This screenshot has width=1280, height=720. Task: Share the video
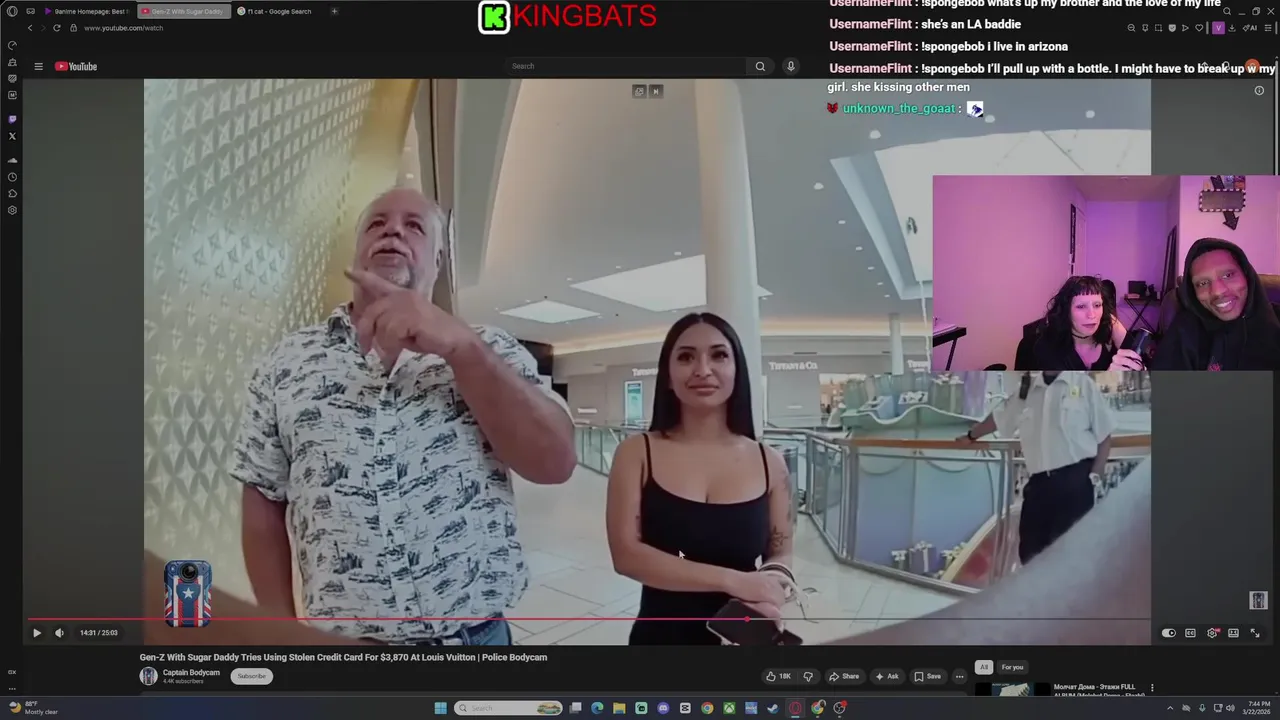click(844, 676)
